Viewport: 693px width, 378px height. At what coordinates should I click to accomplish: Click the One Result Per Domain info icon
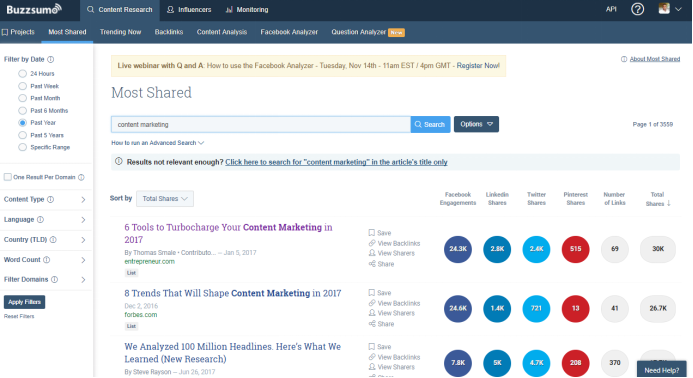click(x=81, y=177)
